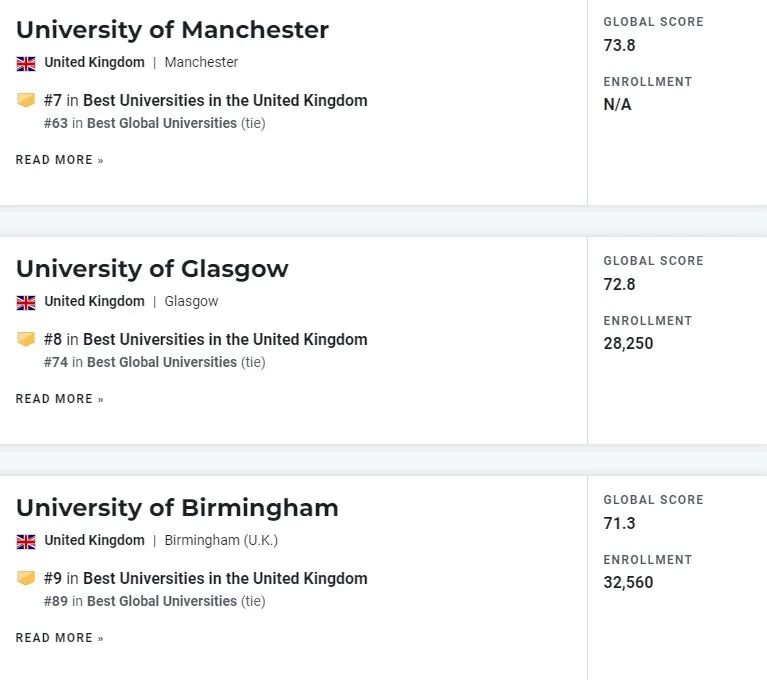Click Glasgow's enrollment value 28,250
767x680 pixels.
[628, 343]
